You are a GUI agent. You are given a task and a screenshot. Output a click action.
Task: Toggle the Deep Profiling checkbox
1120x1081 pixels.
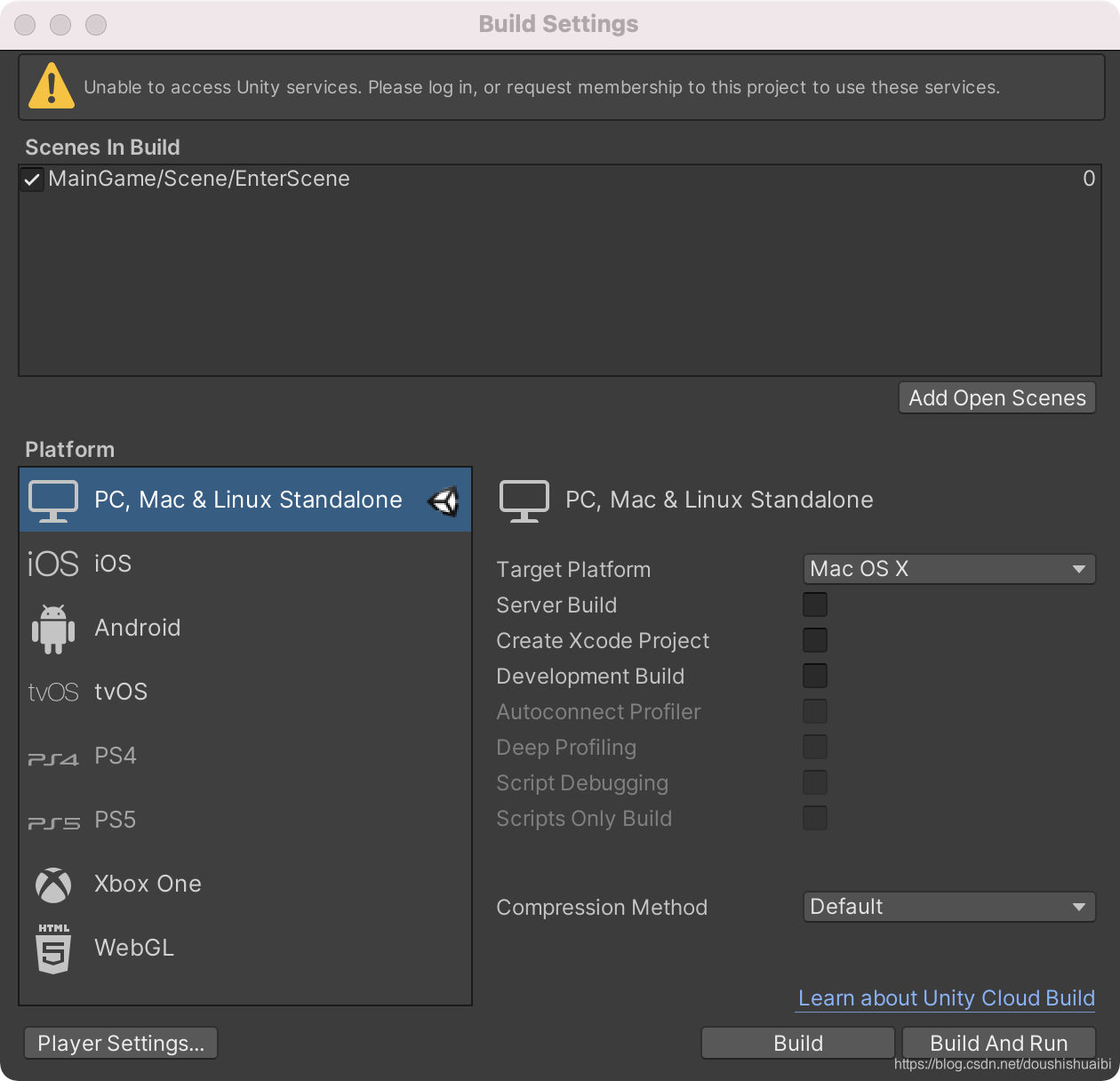click(x=815, y=747)
